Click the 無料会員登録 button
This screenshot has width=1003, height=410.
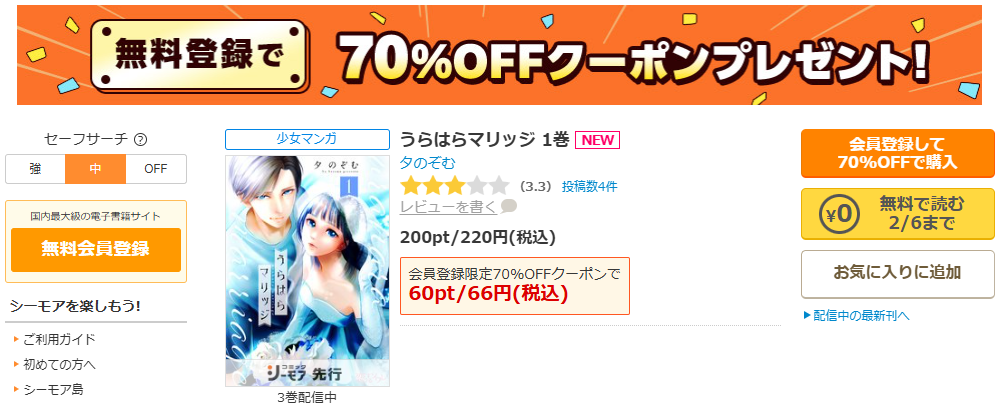[x=96, y=249]
